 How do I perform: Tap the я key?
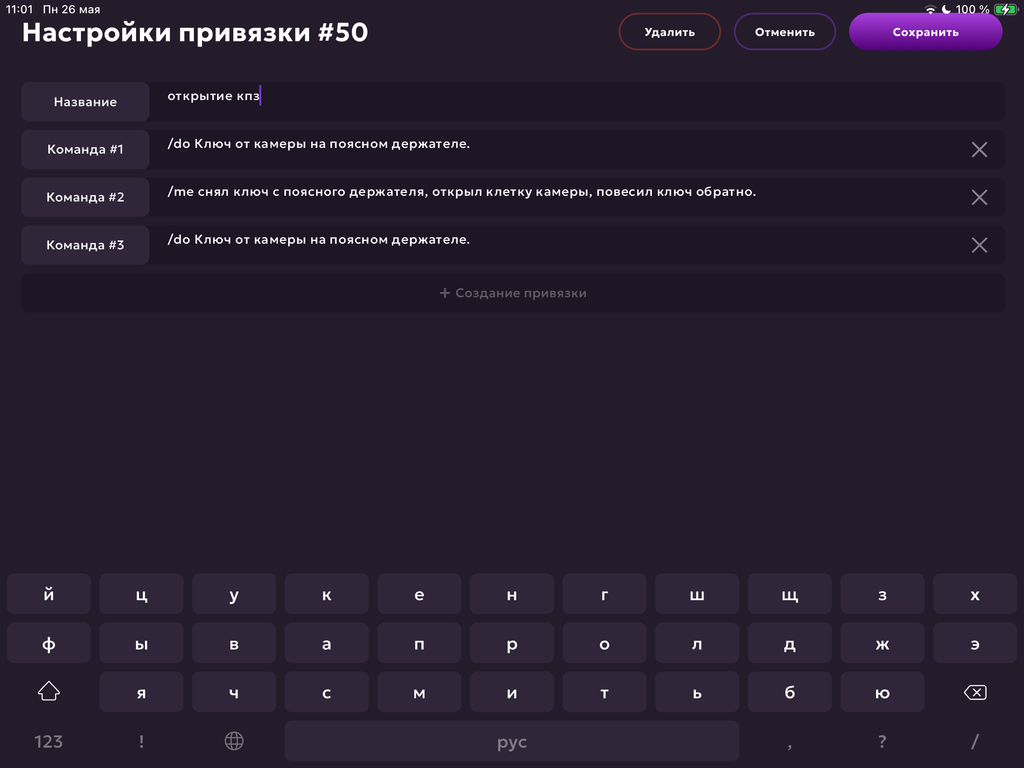pyautogui.click(x=141, y=692)
